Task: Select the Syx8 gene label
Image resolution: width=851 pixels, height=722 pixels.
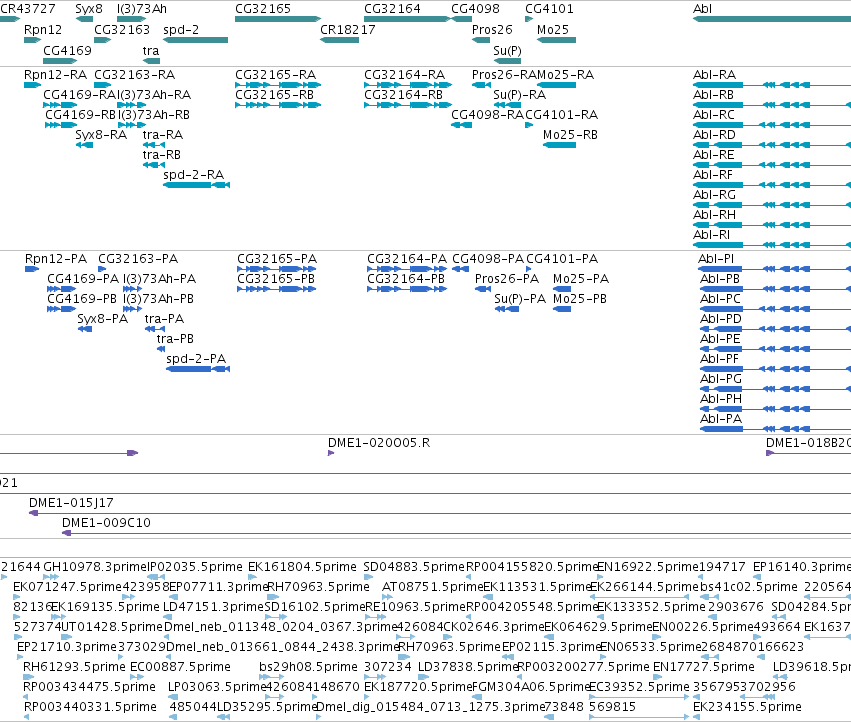Action: (x=88, y=9)
